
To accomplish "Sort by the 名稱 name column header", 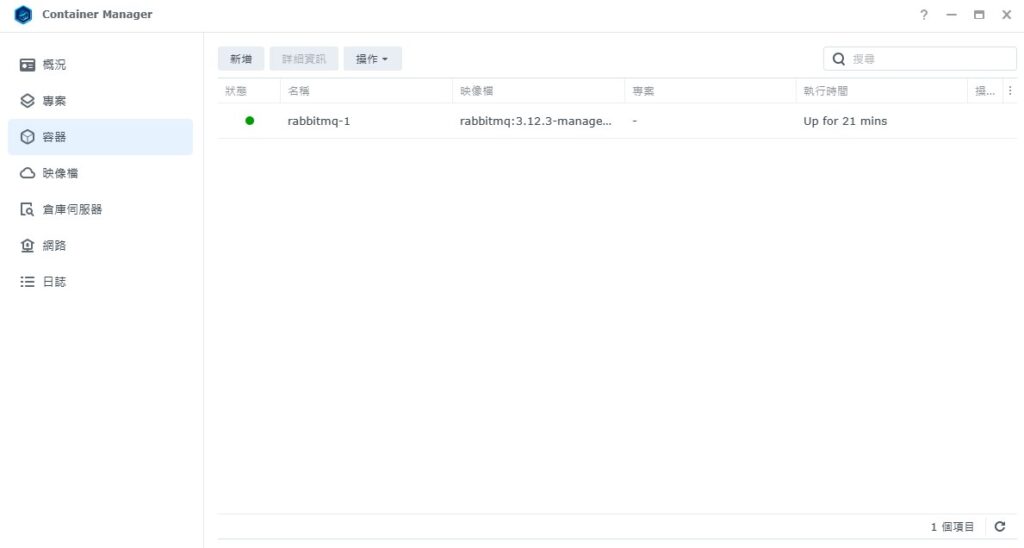I will pyautogui.click(x=366, y=91).
